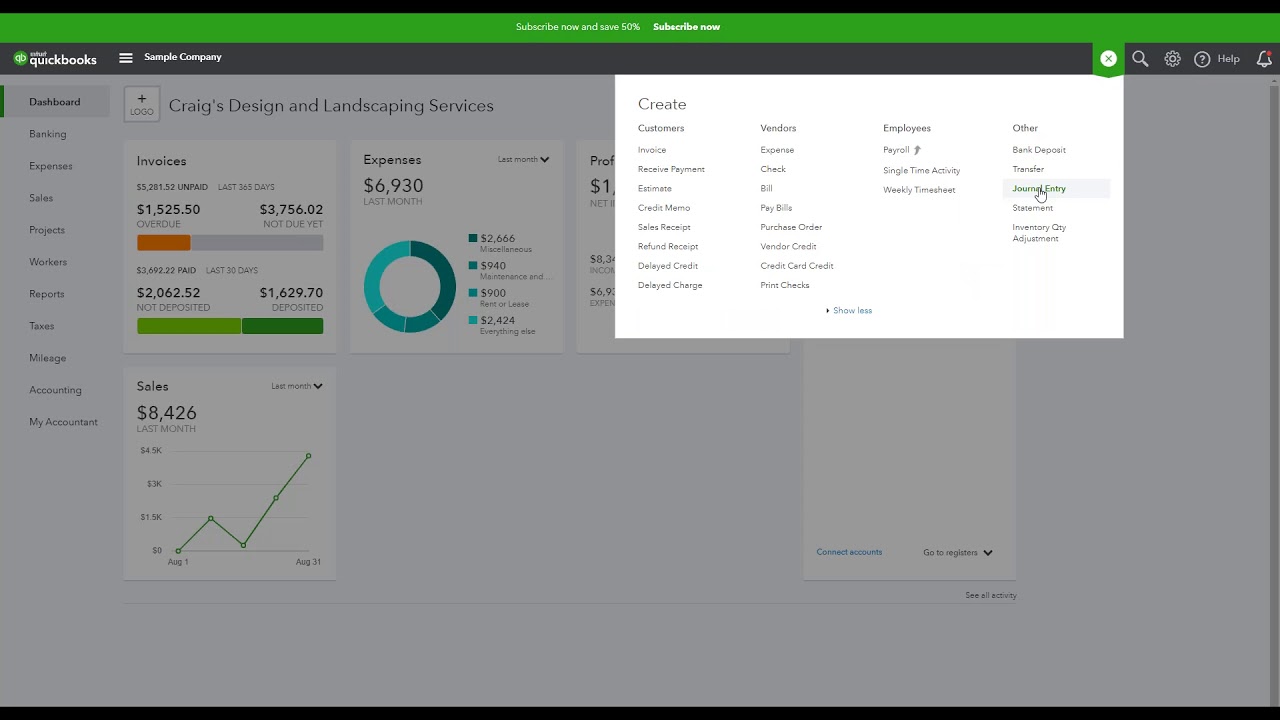
Task: Open Projects in the sidebar
Action: (47, 230)
